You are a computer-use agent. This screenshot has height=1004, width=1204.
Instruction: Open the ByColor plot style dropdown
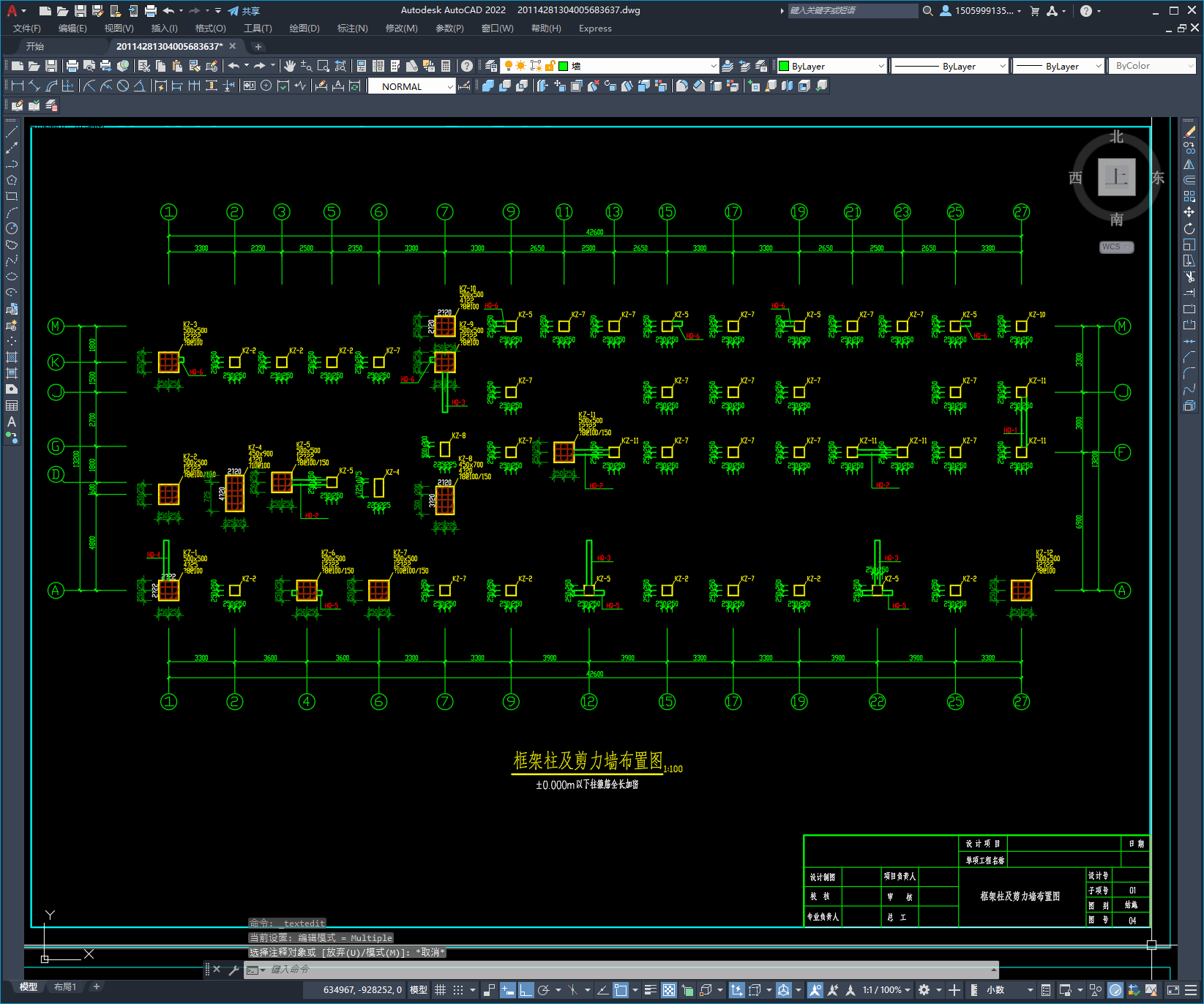coord(1153,66)
